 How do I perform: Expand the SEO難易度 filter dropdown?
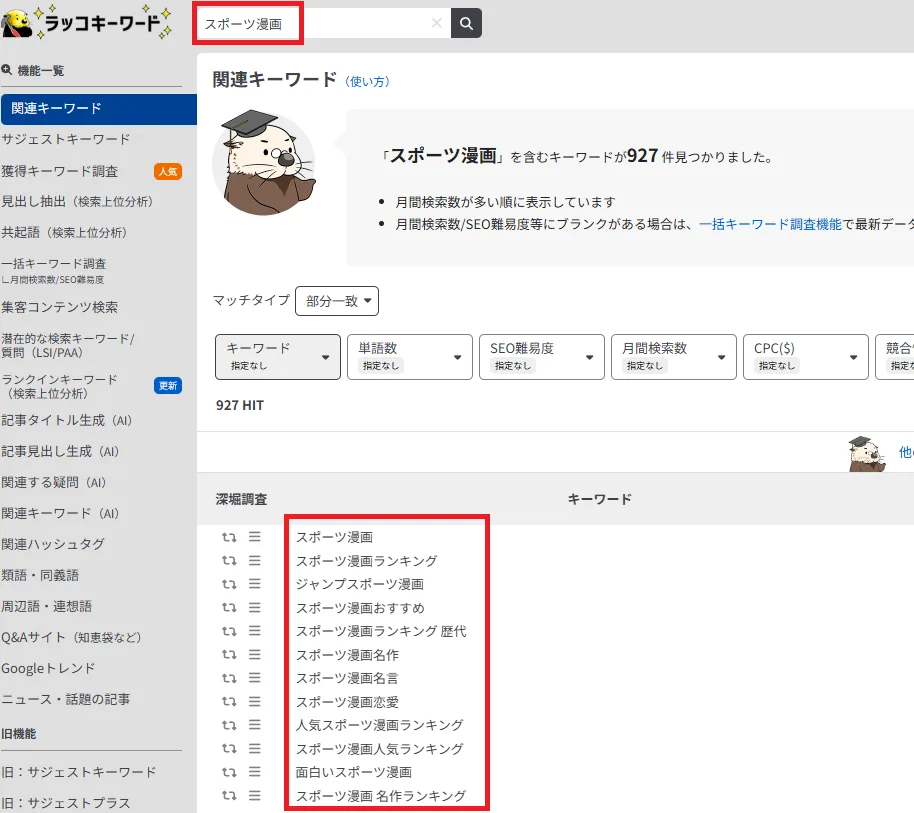point(542,357)
